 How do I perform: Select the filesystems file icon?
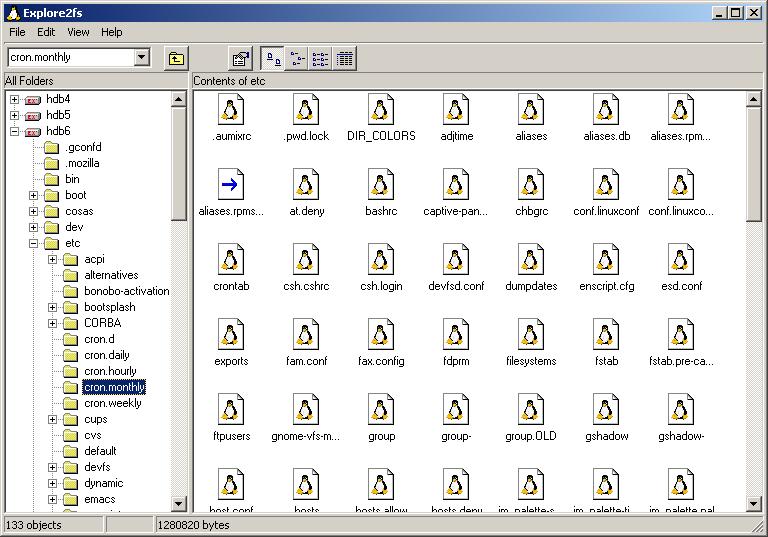click(530, 334)
